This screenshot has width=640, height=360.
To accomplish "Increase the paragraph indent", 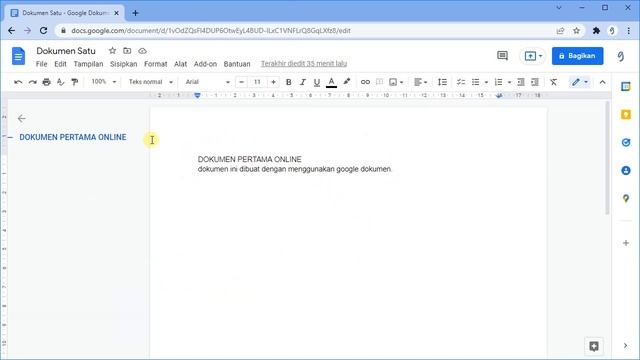I will (535, 82).
